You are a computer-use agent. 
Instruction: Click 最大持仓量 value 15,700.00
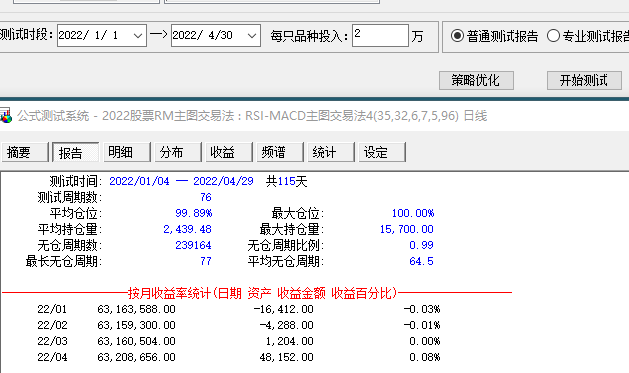point(407,229)
